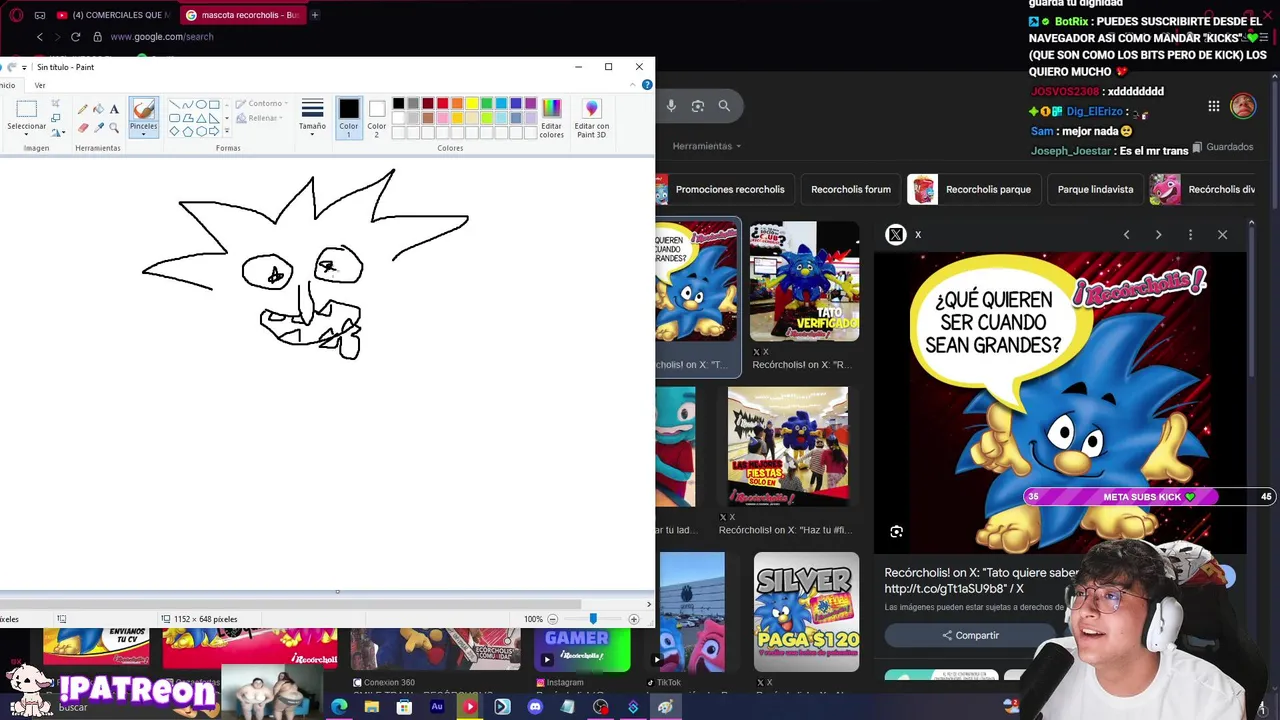Image resolution: width=1280 pixels, height=720 pixels.
Task: Select the Pencil tool in Paint
Action: (x=83, y=109)
